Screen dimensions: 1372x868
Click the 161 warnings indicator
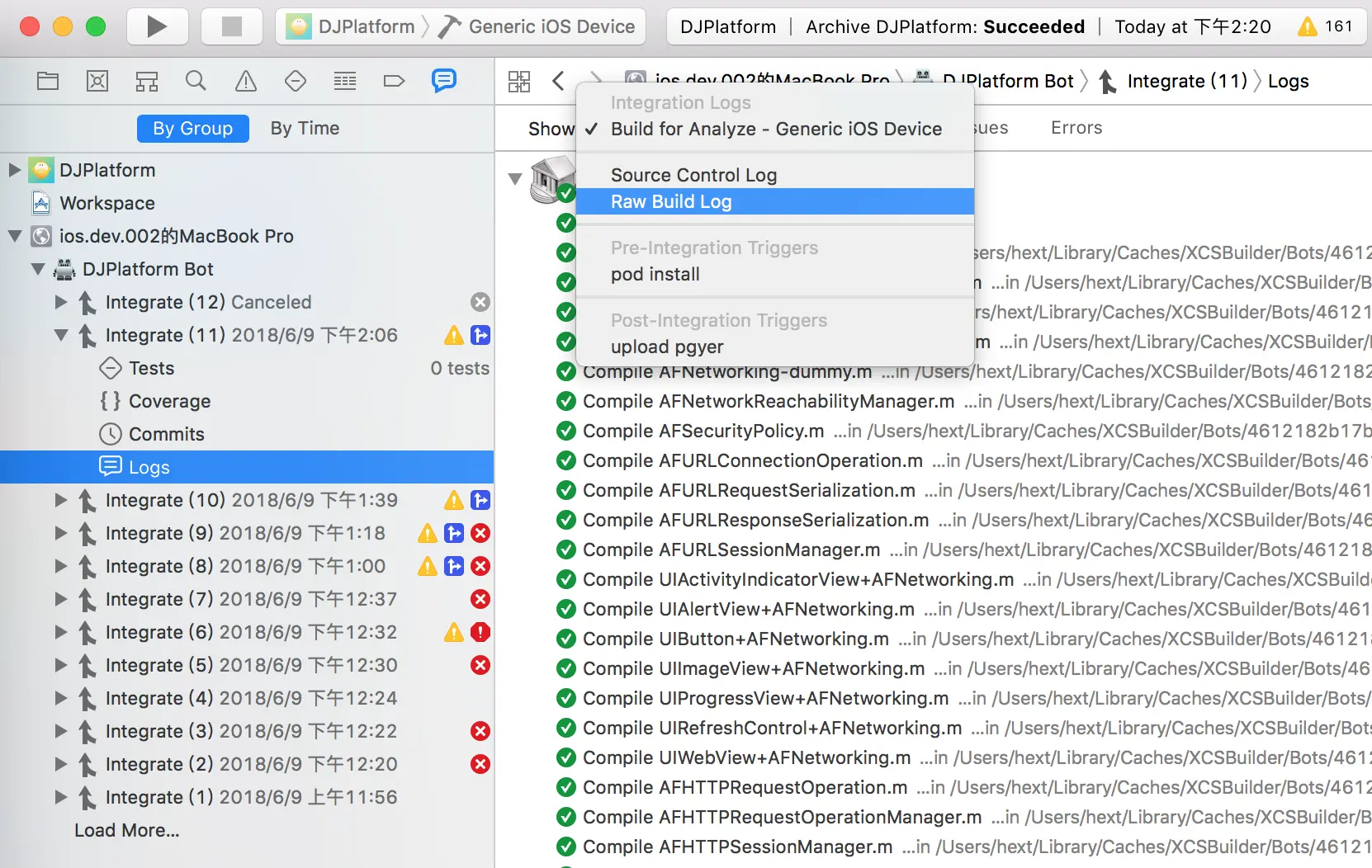point(1325,26)
